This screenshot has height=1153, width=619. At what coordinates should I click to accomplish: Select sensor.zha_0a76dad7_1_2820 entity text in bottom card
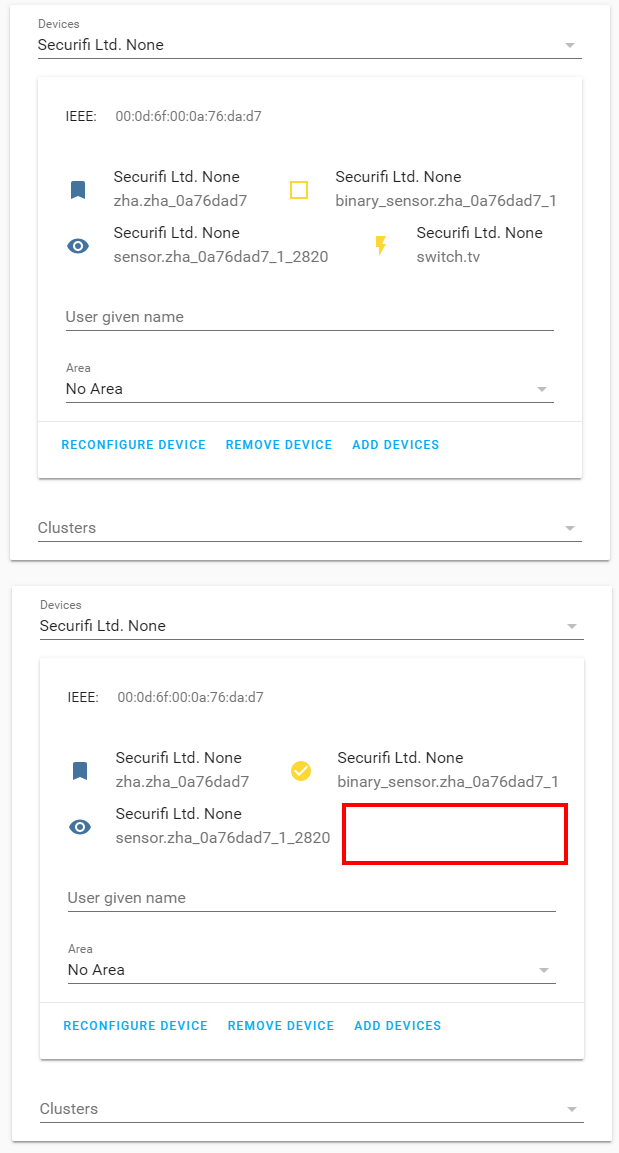pyautogui.click(x=223, y=838)
